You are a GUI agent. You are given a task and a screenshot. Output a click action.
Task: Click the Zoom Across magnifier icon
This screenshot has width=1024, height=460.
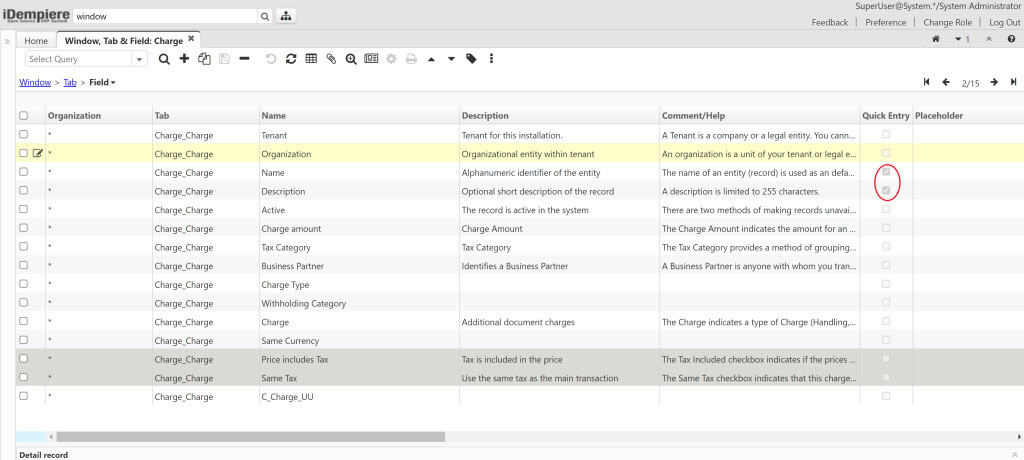[351, 59]
